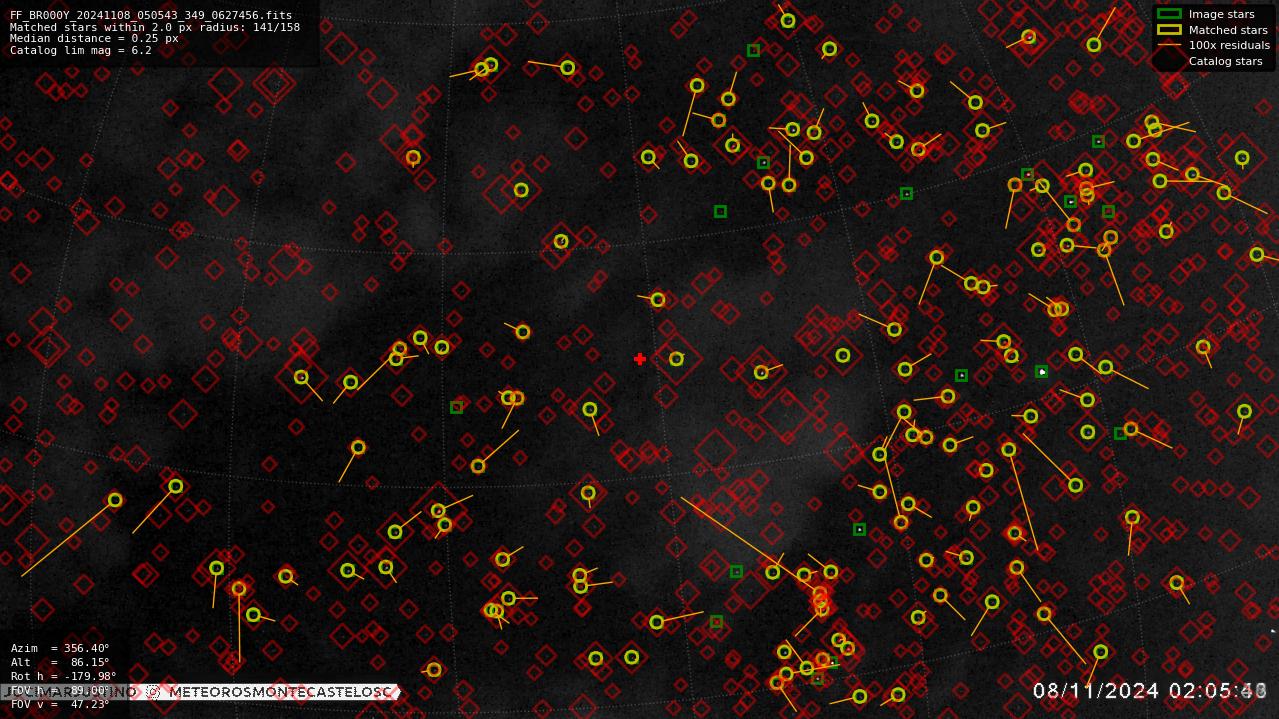Click the orange 100x residuals legend line

[1168, 45]
